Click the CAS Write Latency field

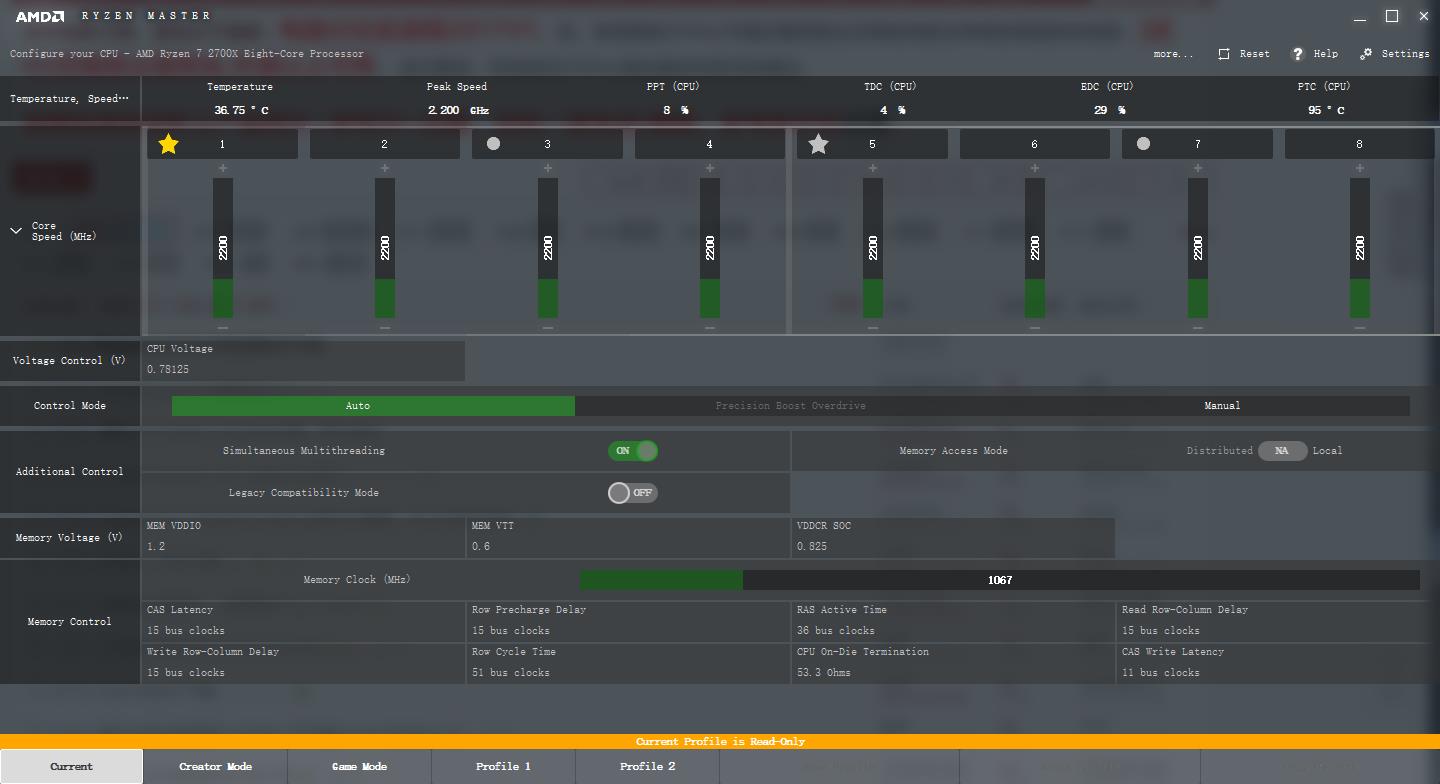pos(1278,663)
